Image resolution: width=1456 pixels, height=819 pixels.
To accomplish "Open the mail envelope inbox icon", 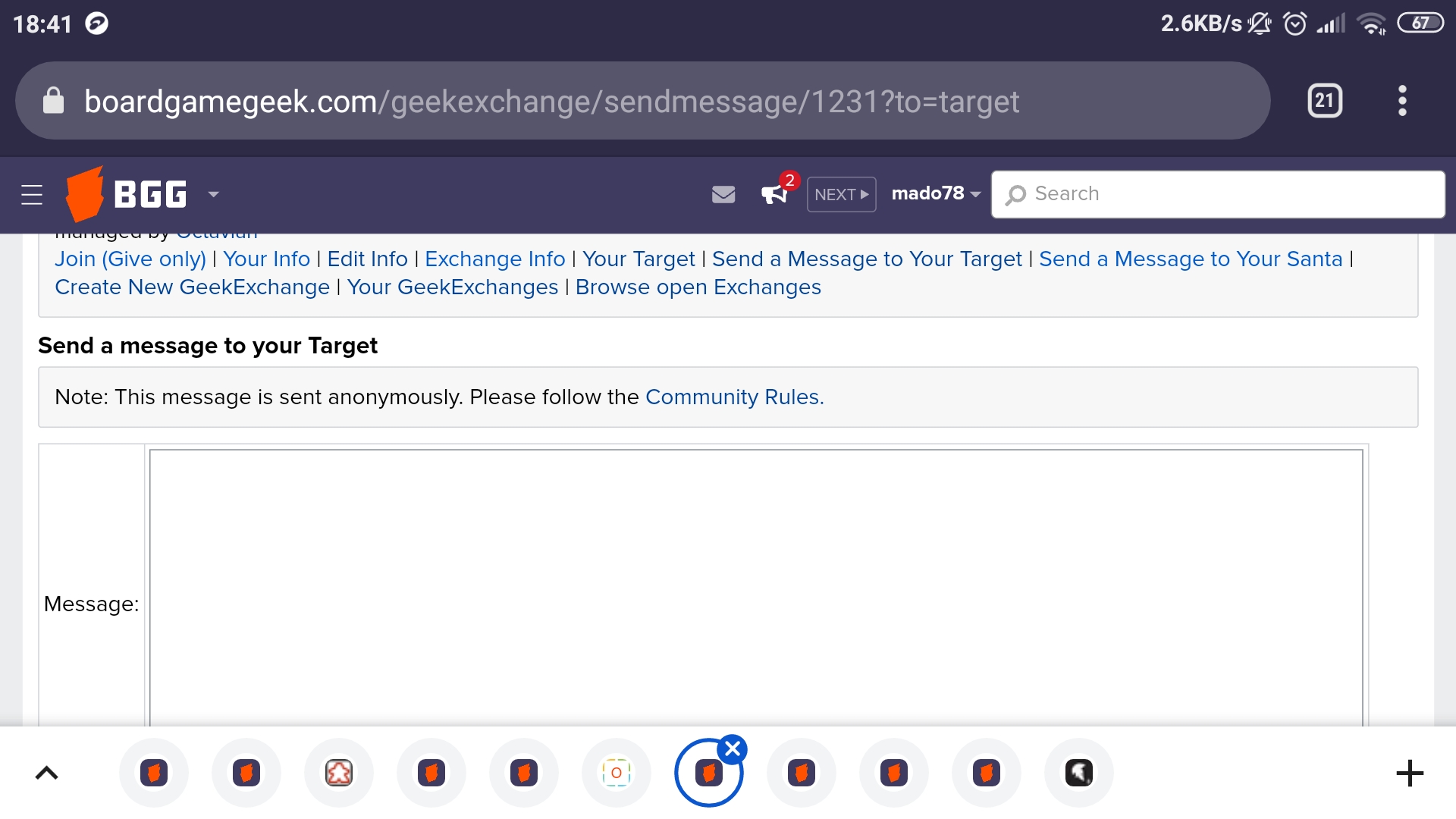I will [723, 195].
